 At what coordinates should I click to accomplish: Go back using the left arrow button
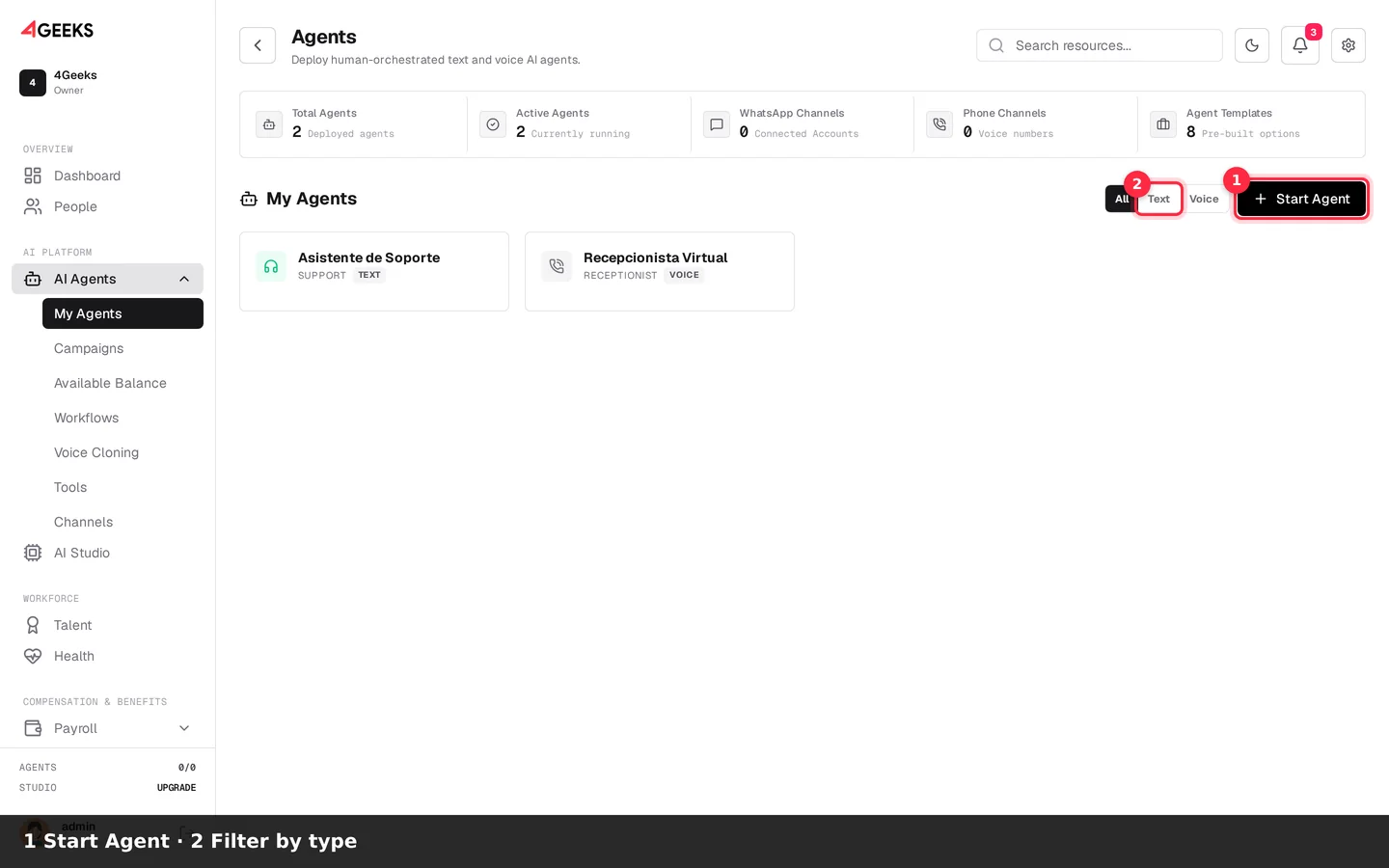[258, 45]
